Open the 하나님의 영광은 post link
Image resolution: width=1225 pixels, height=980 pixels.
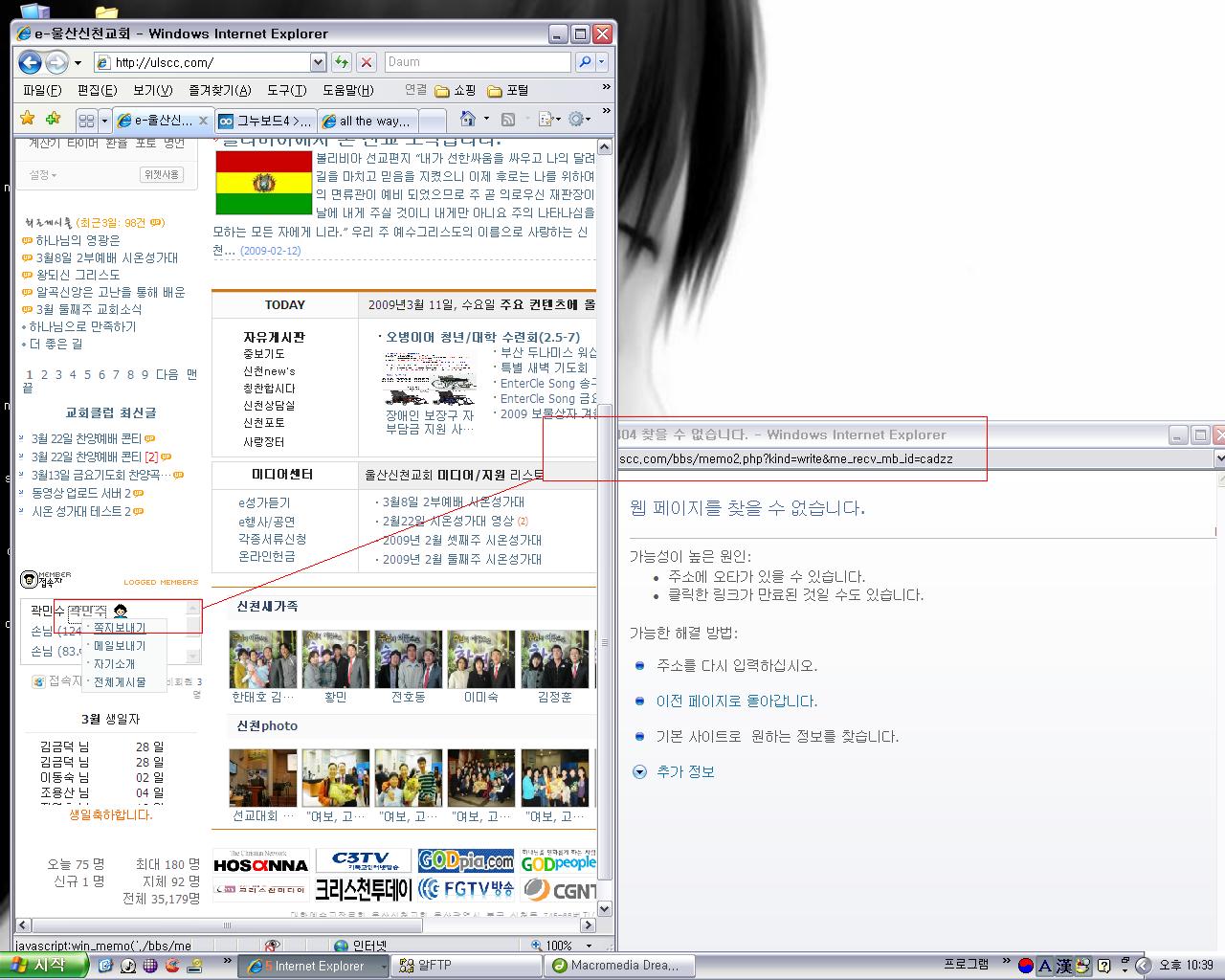coord(78,240)
